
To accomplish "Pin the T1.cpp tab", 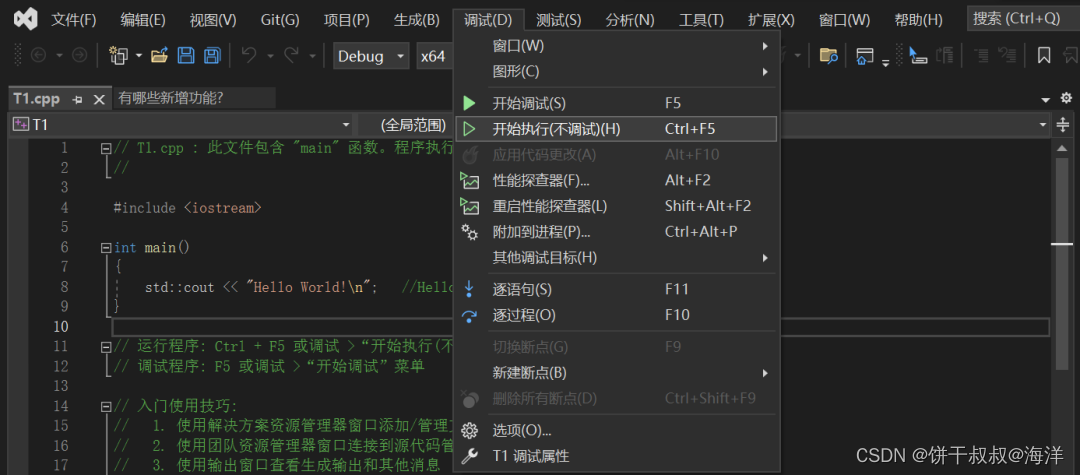I will click(x=77, y=99).
